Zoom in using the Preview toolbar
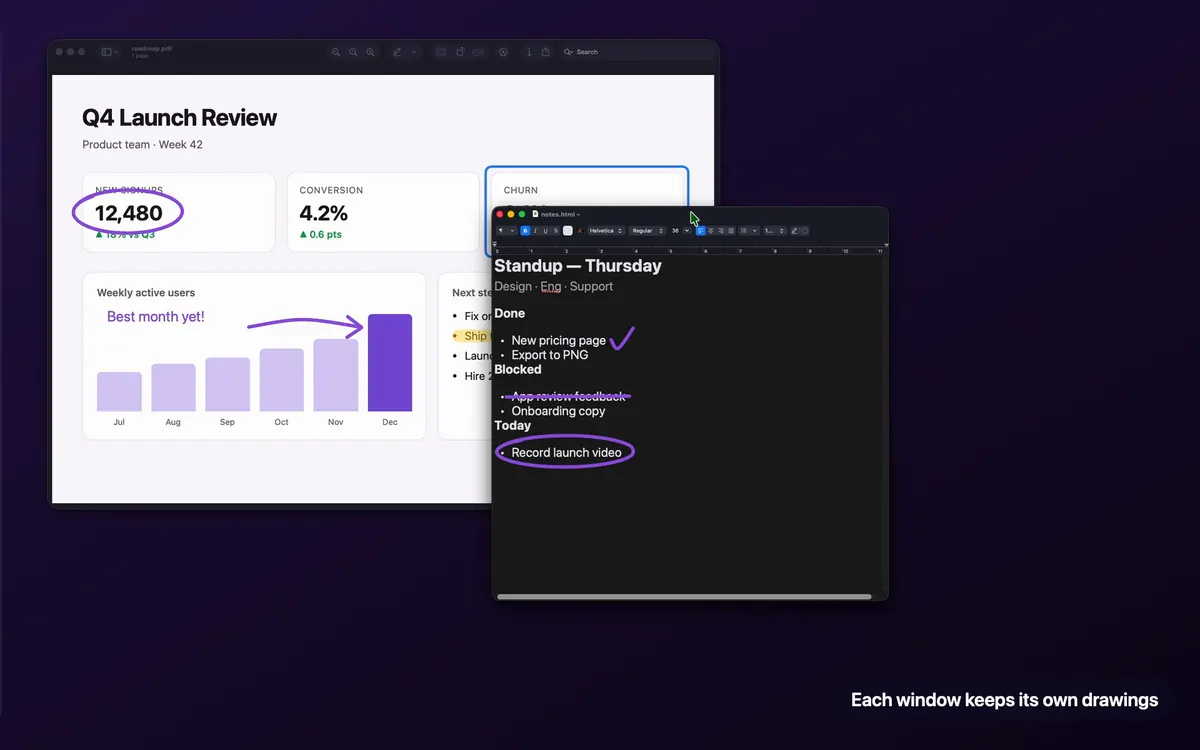 (x=370, y=52)
